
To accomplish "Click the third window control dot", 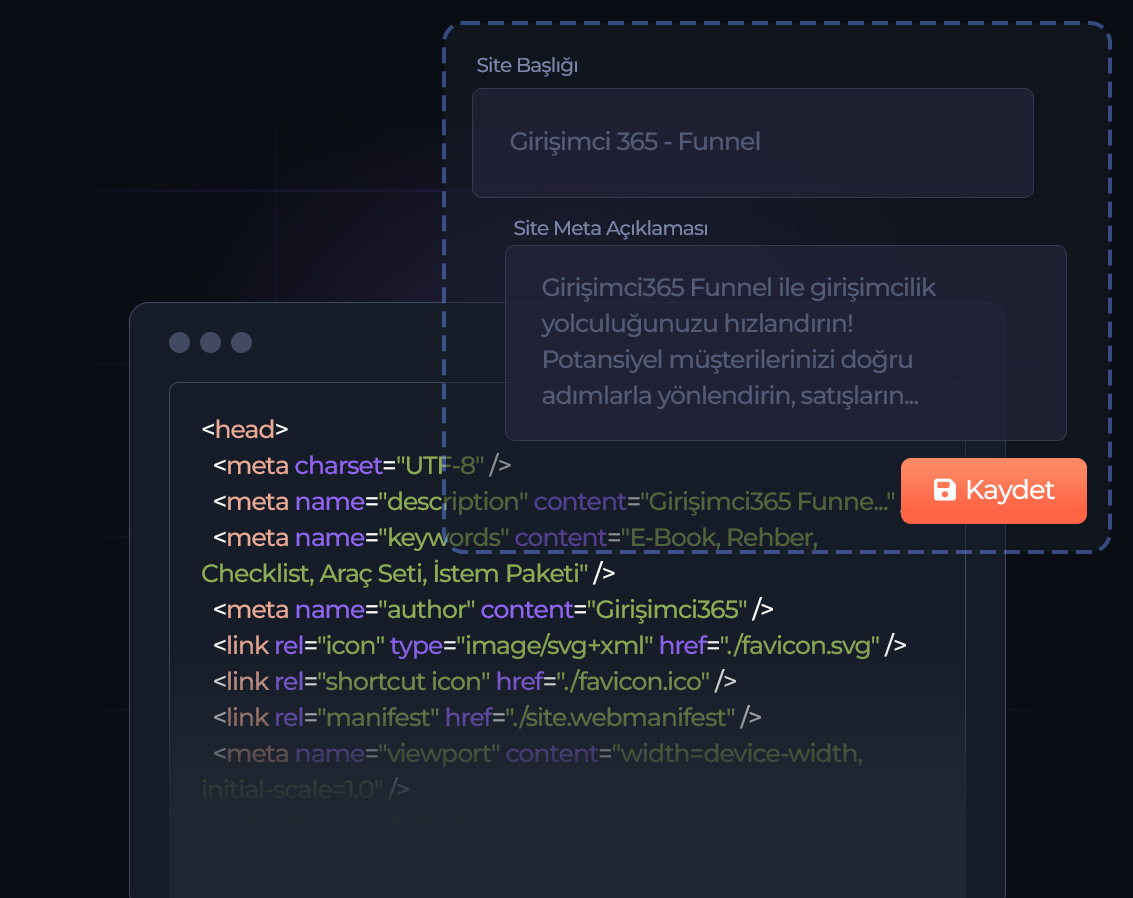I will tap(241, 343).
